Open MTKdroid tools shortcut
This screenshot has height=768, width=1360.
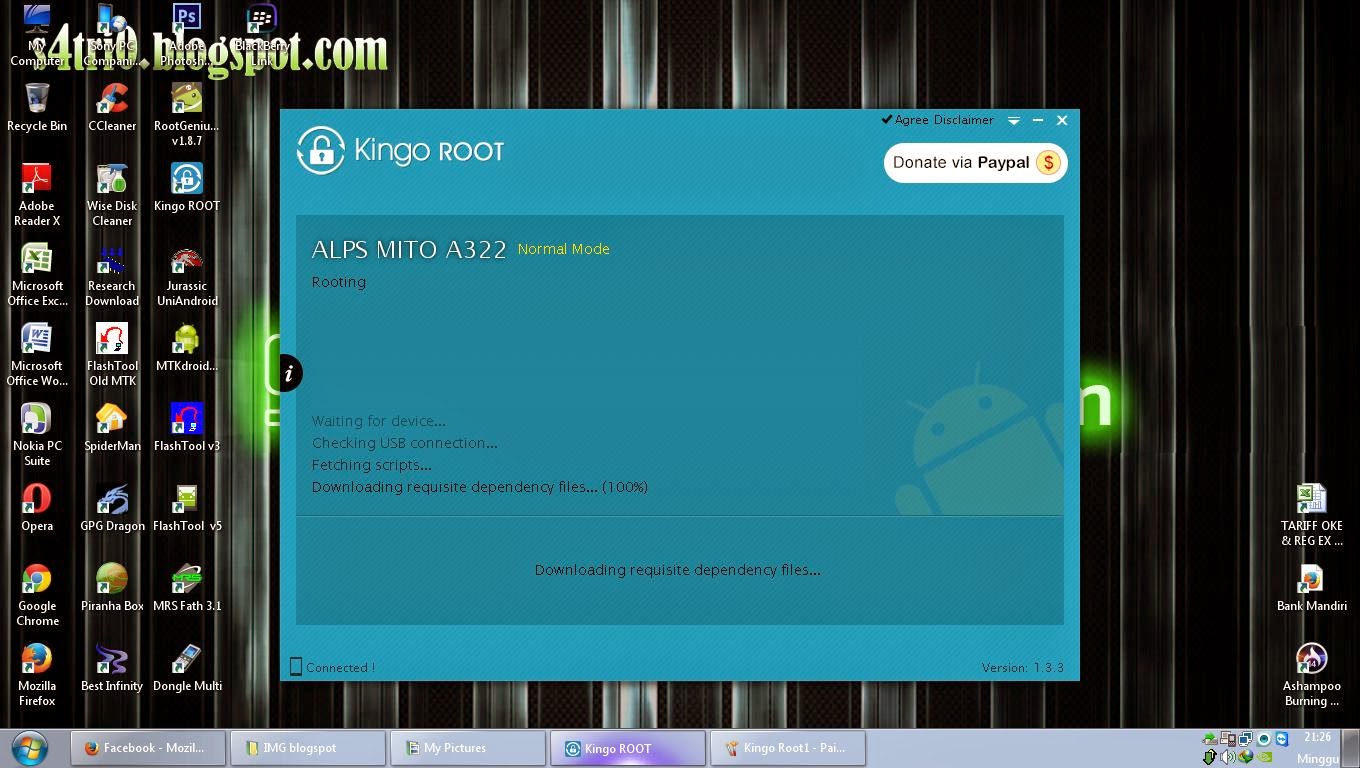tap(186, 347)
